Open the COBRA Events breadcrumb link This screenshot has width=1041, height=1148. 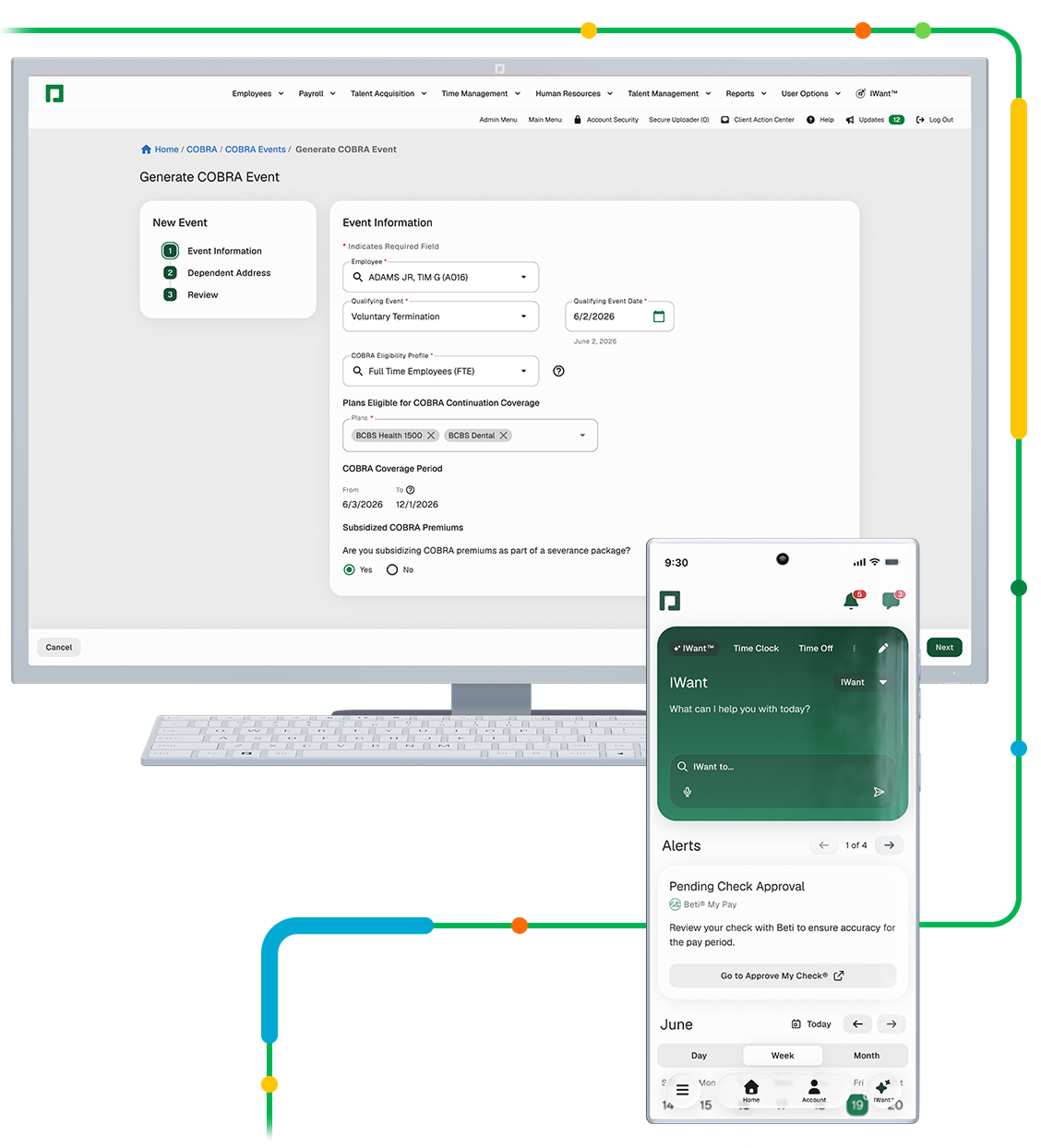pos(256,149)
